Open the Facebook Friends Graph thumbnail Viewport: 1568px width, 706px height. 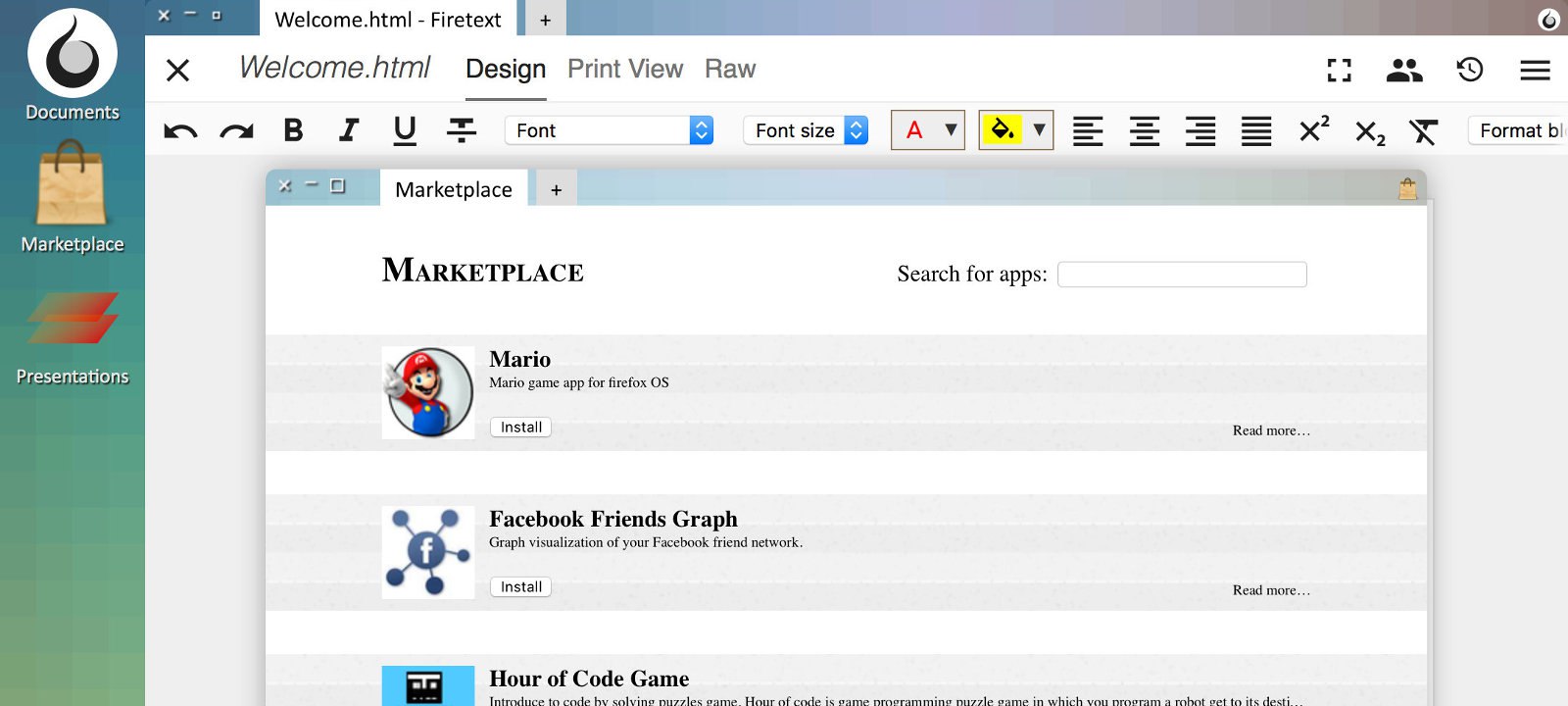[428, 552]
